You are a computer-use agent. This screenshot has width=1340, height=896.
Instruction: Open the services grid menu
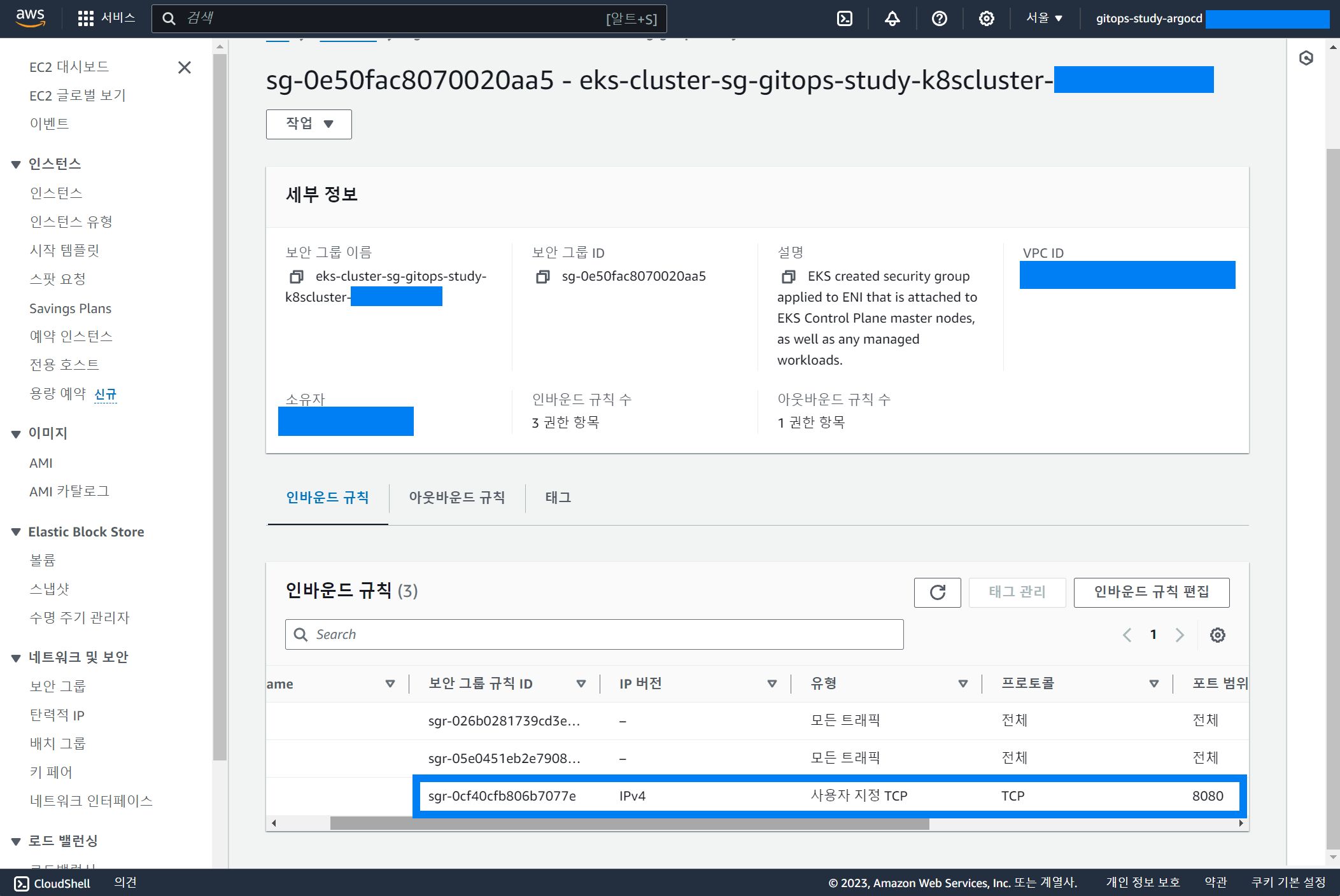click(85, 18)
